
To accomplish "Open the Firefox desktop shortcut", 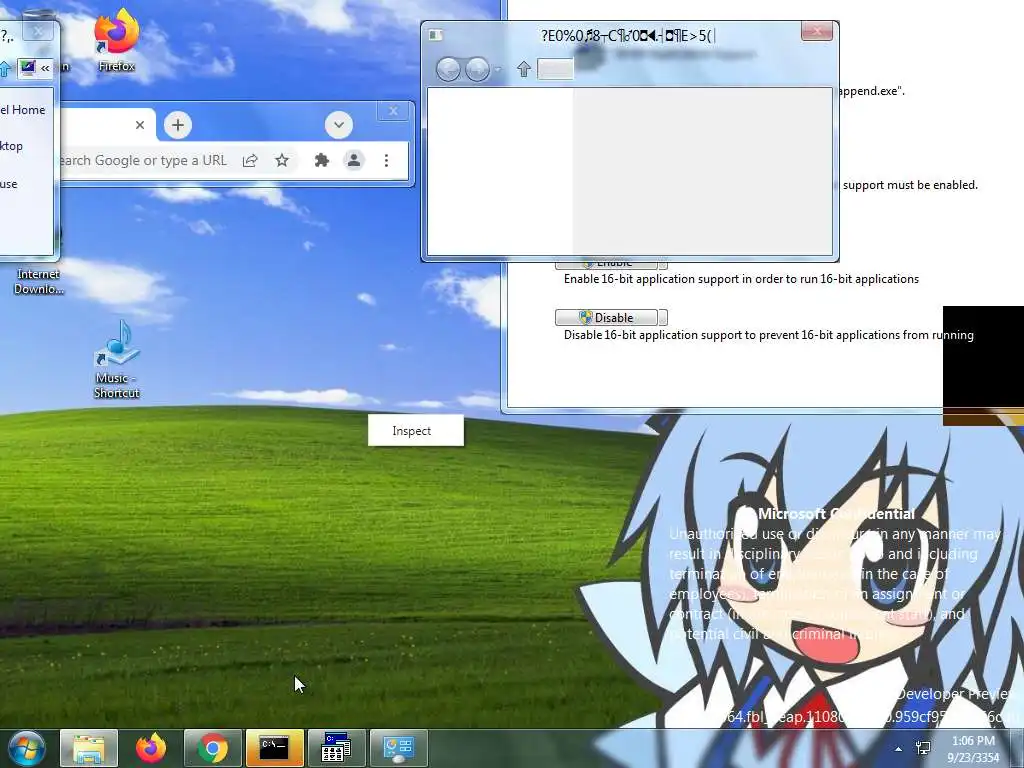I will pyautogui.click(x=116, y=39).
